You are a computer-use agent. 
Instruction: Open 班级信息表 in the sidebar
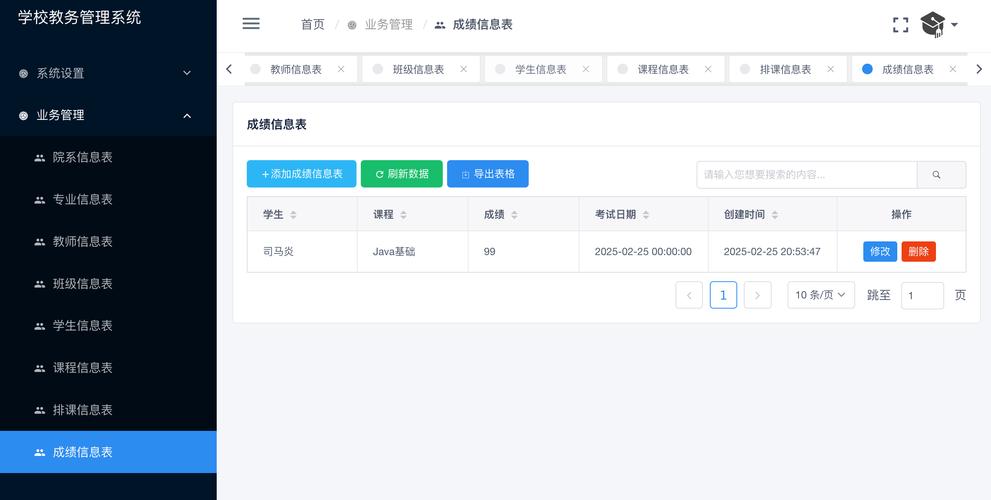[108, 284]
